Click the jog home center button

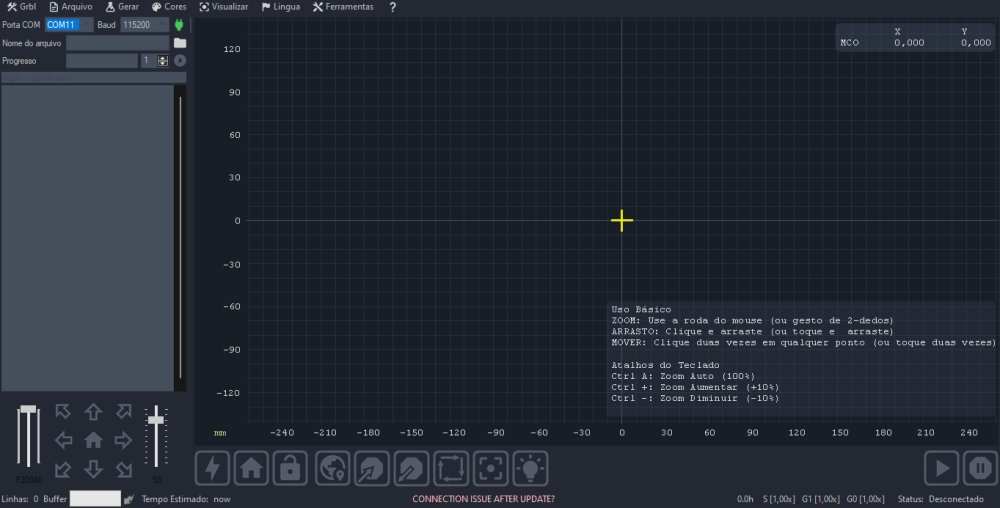click(x=93, y=440)
